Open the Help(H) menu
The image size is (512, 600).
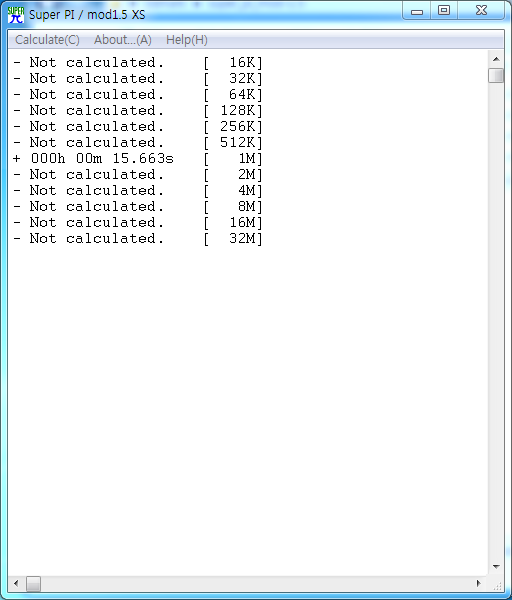187,40
